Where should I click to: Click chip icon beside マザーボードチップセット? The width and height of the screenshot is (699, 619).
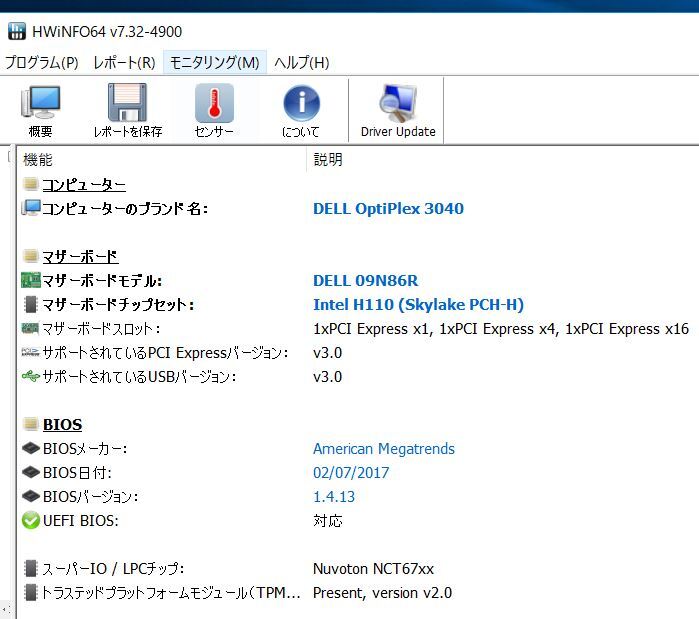coord(31,304)
